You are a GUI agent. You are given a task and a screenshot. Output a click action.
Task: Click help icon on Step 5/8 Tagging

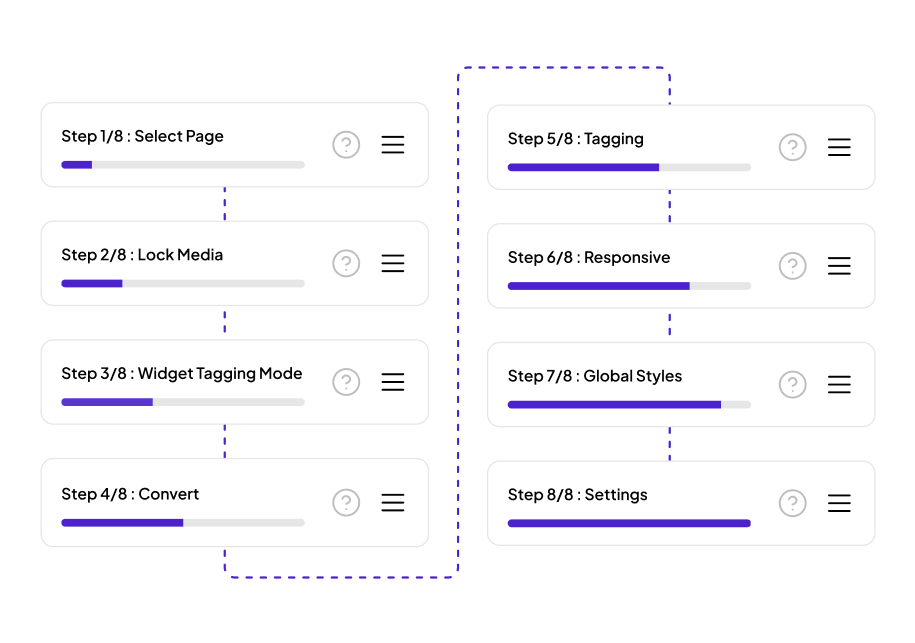[x=792, y=147]
